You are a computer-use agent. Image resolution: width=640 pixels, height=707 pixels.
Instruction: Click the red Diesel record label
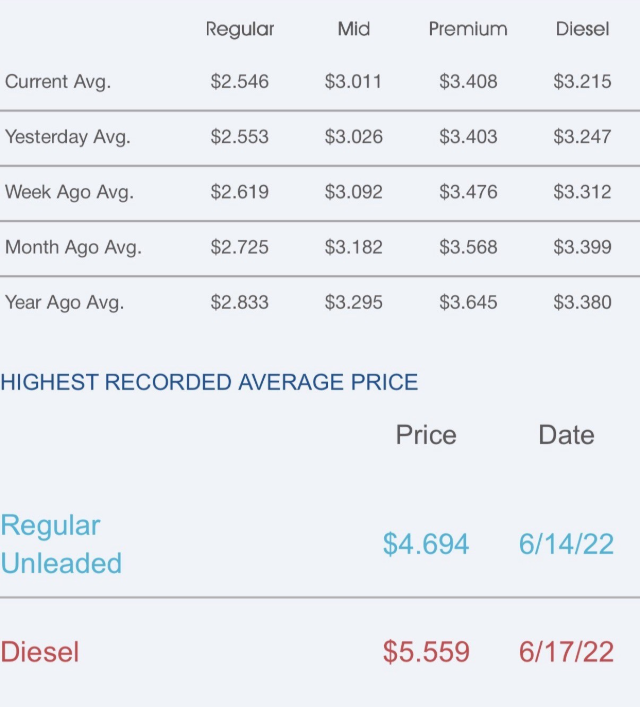pos(40,652)
